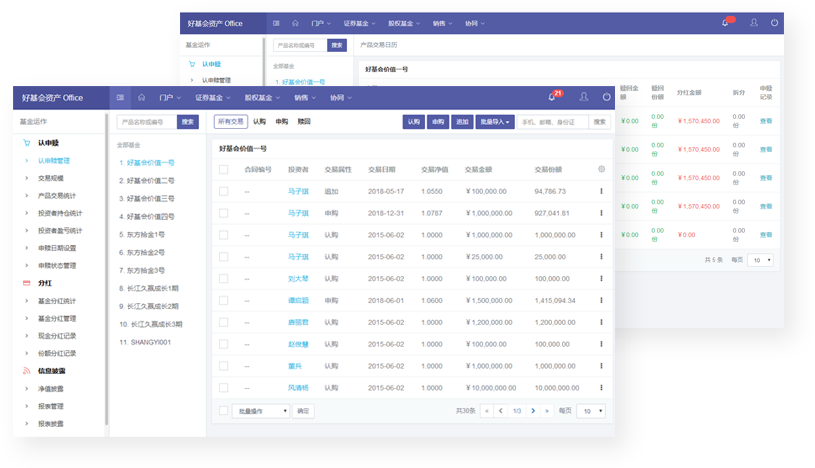Open the more-actions menu for the 2018-05-17 row
Image resolution: width=815 pixels, height=468 pixels.
(601, 191)
